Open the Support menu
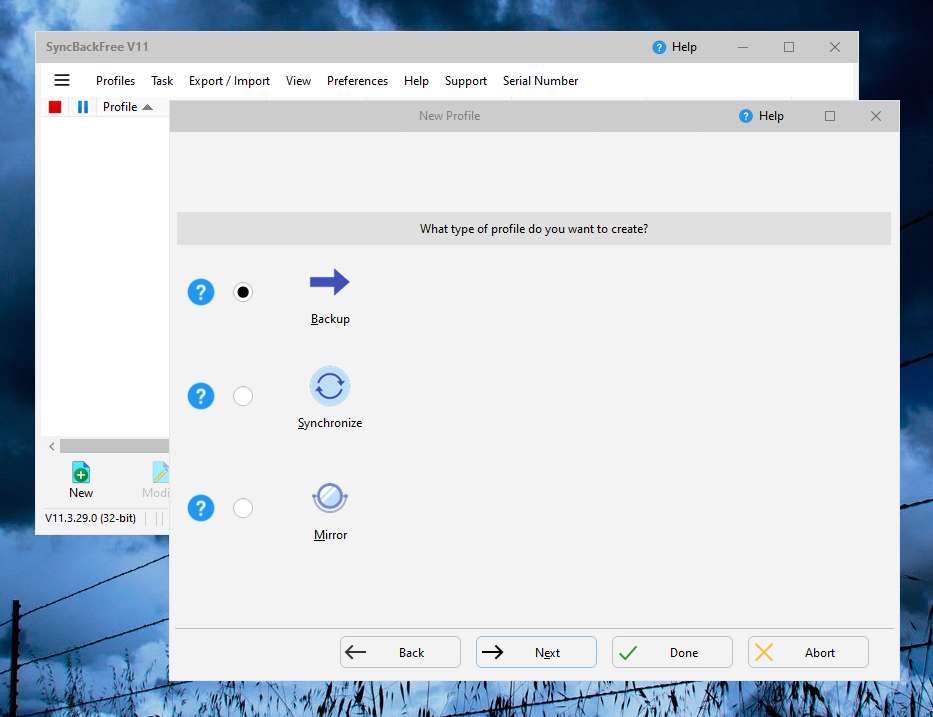 (465, 80)
